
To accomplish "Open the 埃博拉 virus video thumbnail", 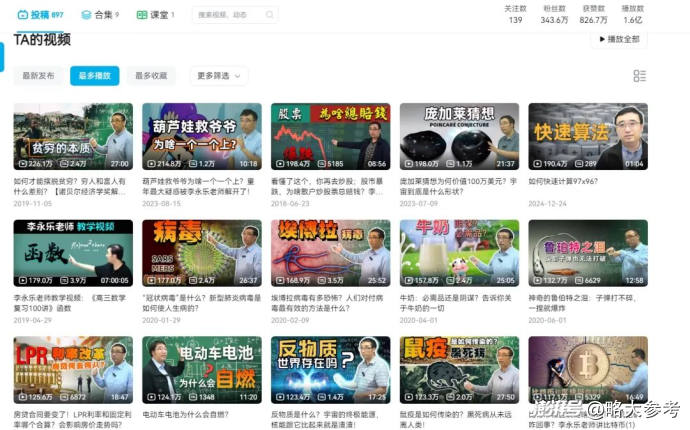I will pos(330,253).
